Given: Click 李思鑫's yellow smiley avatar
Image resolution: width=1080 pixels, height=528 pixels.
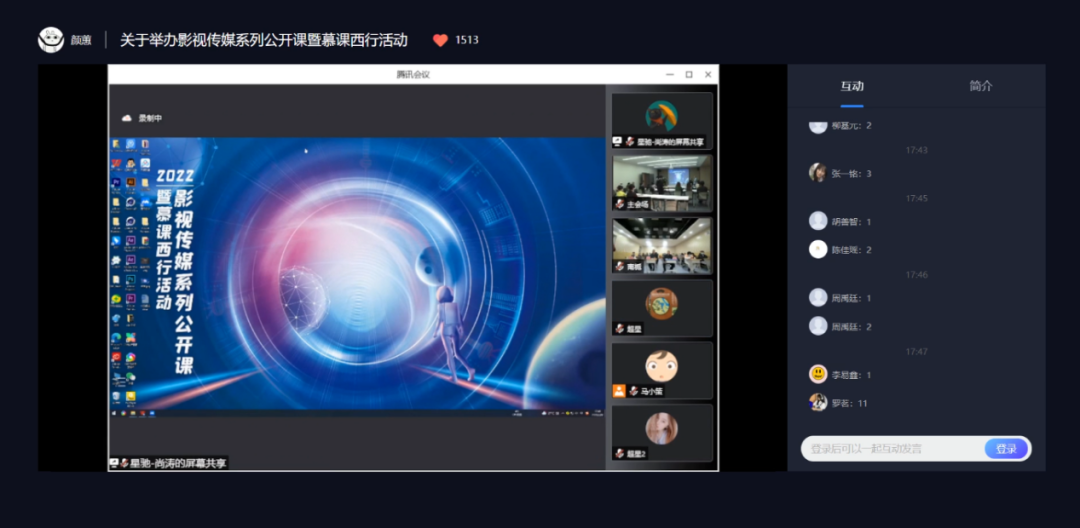Looking at the screenshot, I should [818, 374].
